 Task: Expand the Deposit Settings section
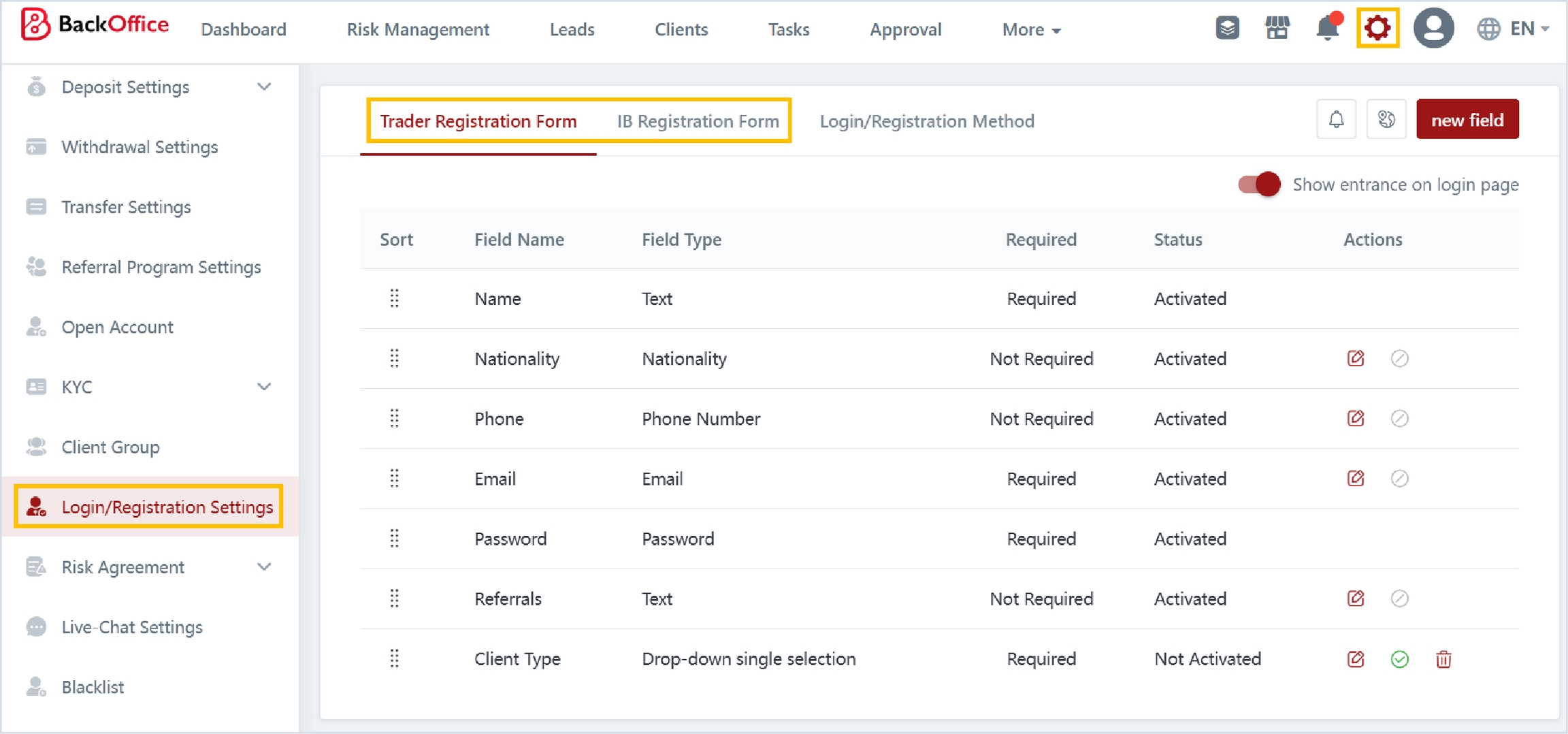pyautogui.click(x=264, y=87)
